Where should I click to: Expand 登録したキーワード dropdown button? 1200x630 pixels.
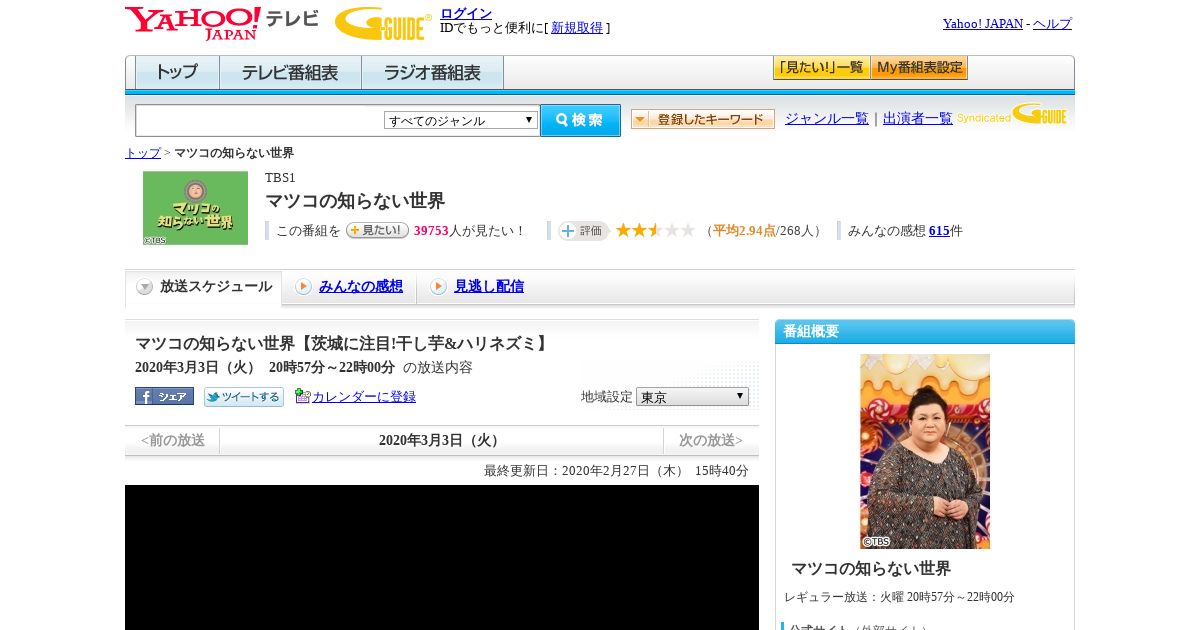pyautogui.click(x=703, y=119)
